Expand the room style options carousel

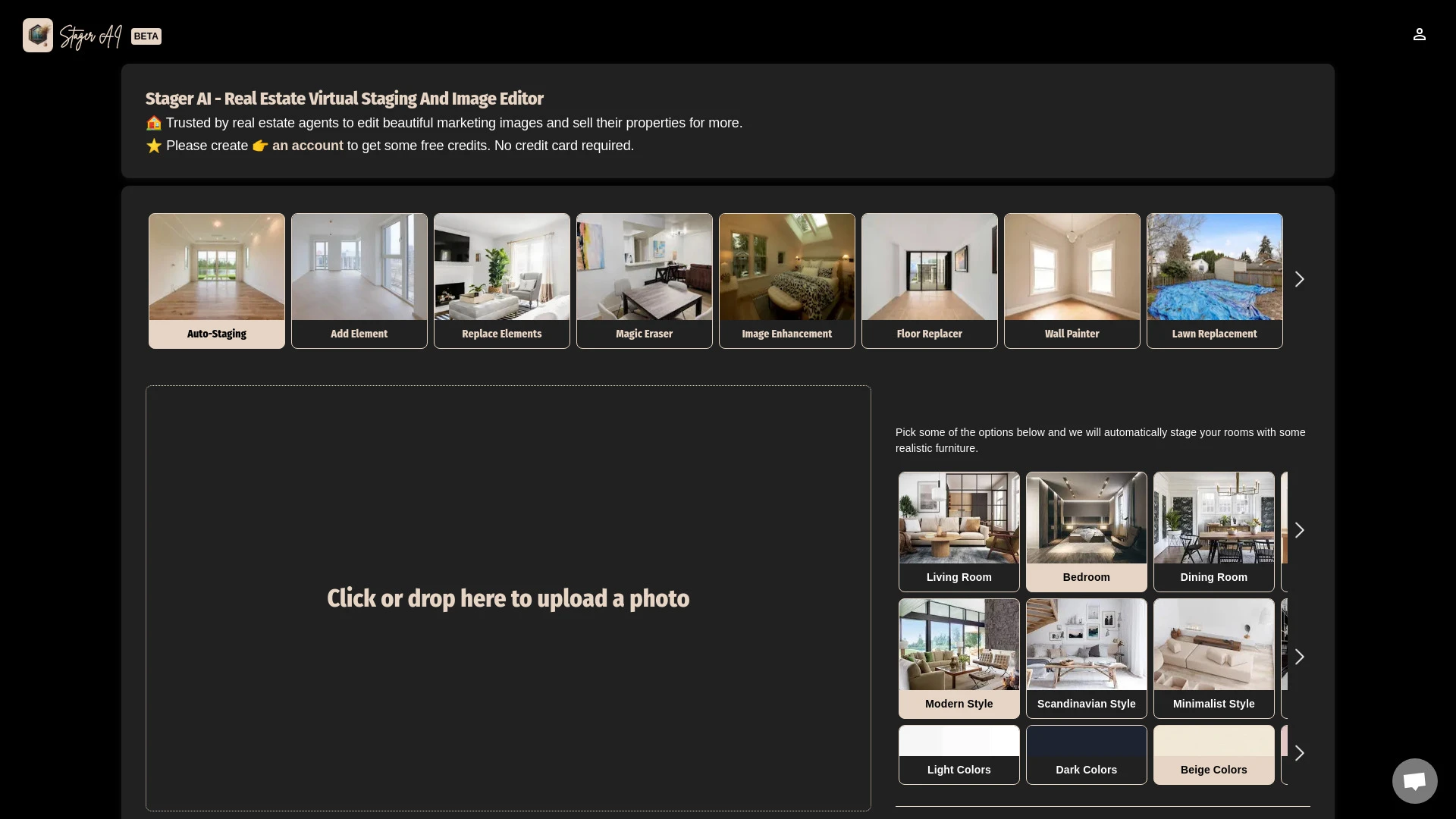(x=1300, y=657)
